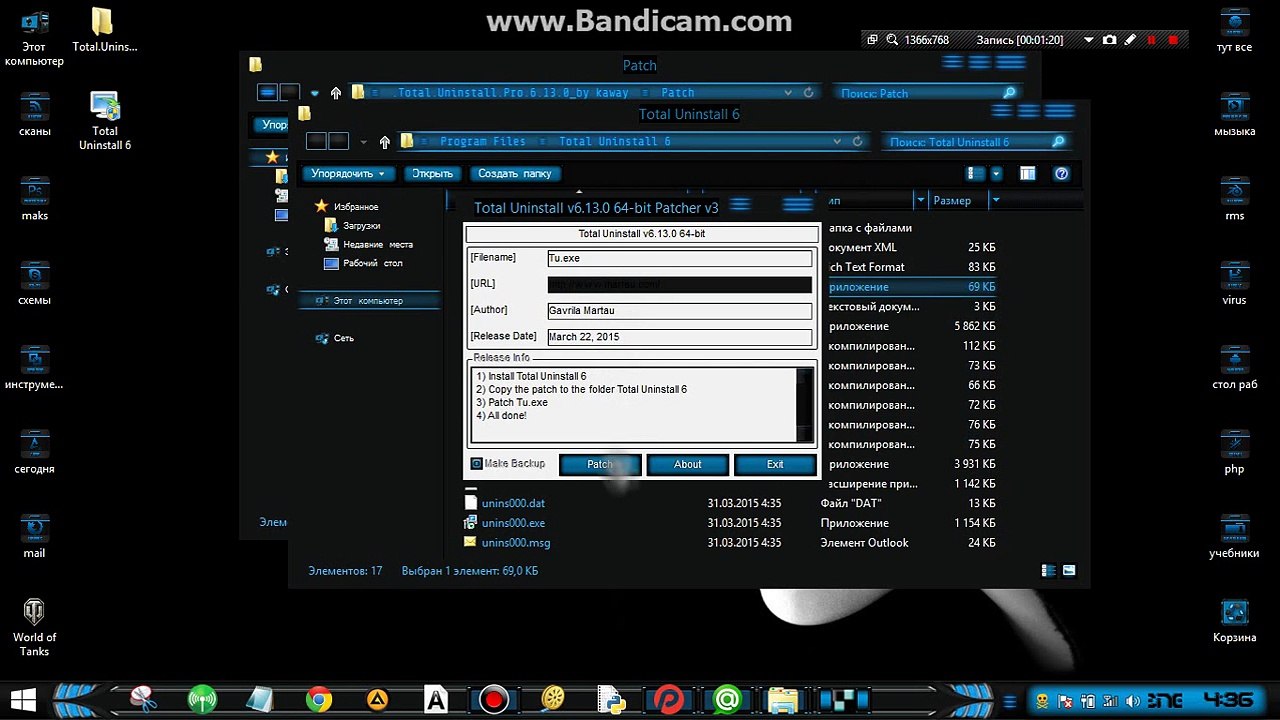Click the Поиск: Total Uninstall 6 search box
The image size is (1280, 720).
978,142
